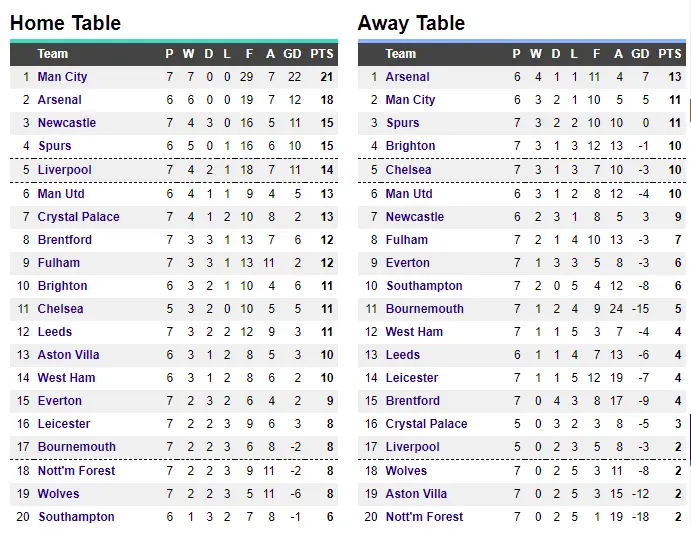The width and height of the screenshot is (691, 543).
Task: Open Man City link in Home Table
Action: point(62,77)
